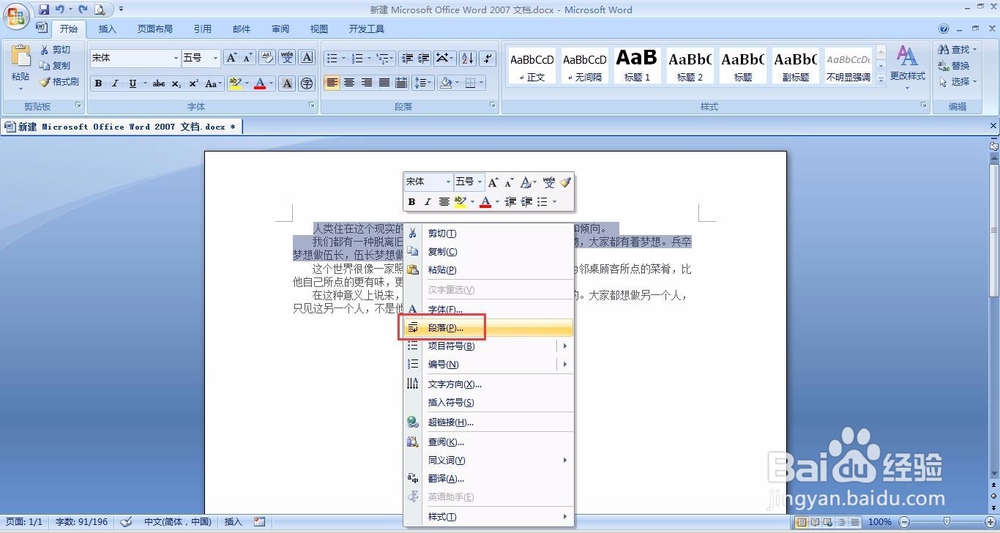Toggle Italic in the ribbon font group
The height and width of the screenshot is (533, 1000).
tap(115, 84)
